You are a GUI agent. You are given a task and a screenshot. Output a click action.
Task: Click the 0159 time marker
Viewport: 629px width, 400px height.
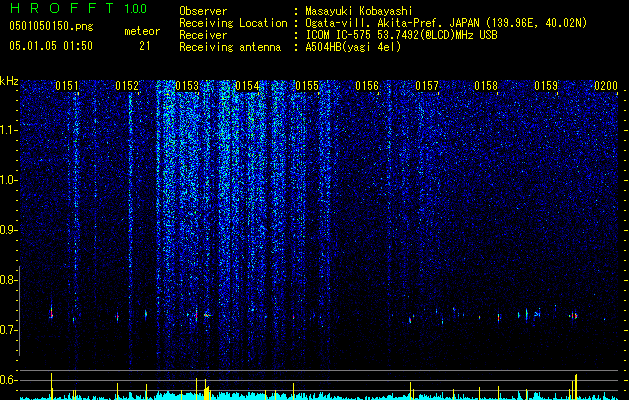click(x=546, y=86)
